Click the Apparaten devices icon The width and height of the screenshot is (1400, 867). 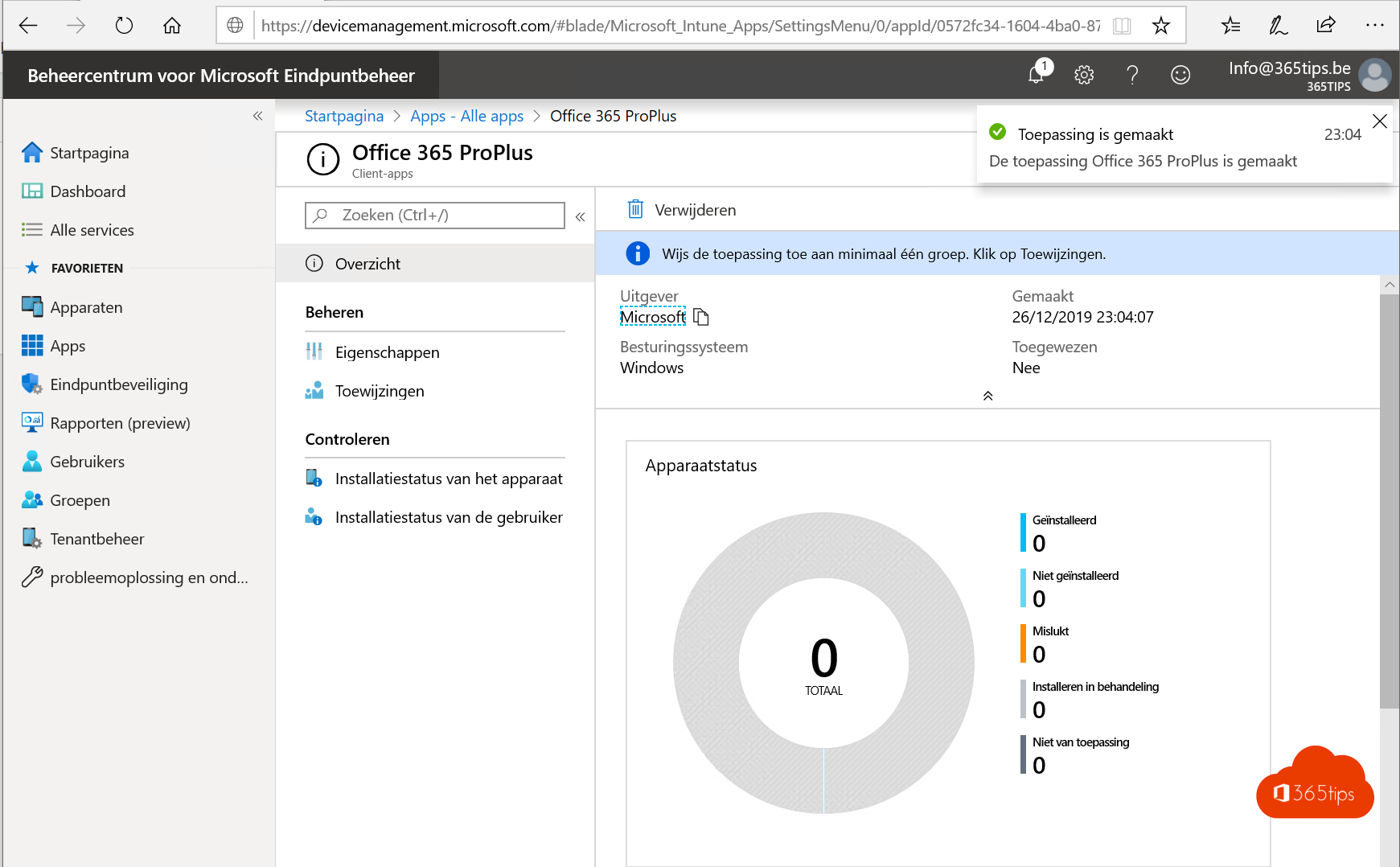point(32,306)
